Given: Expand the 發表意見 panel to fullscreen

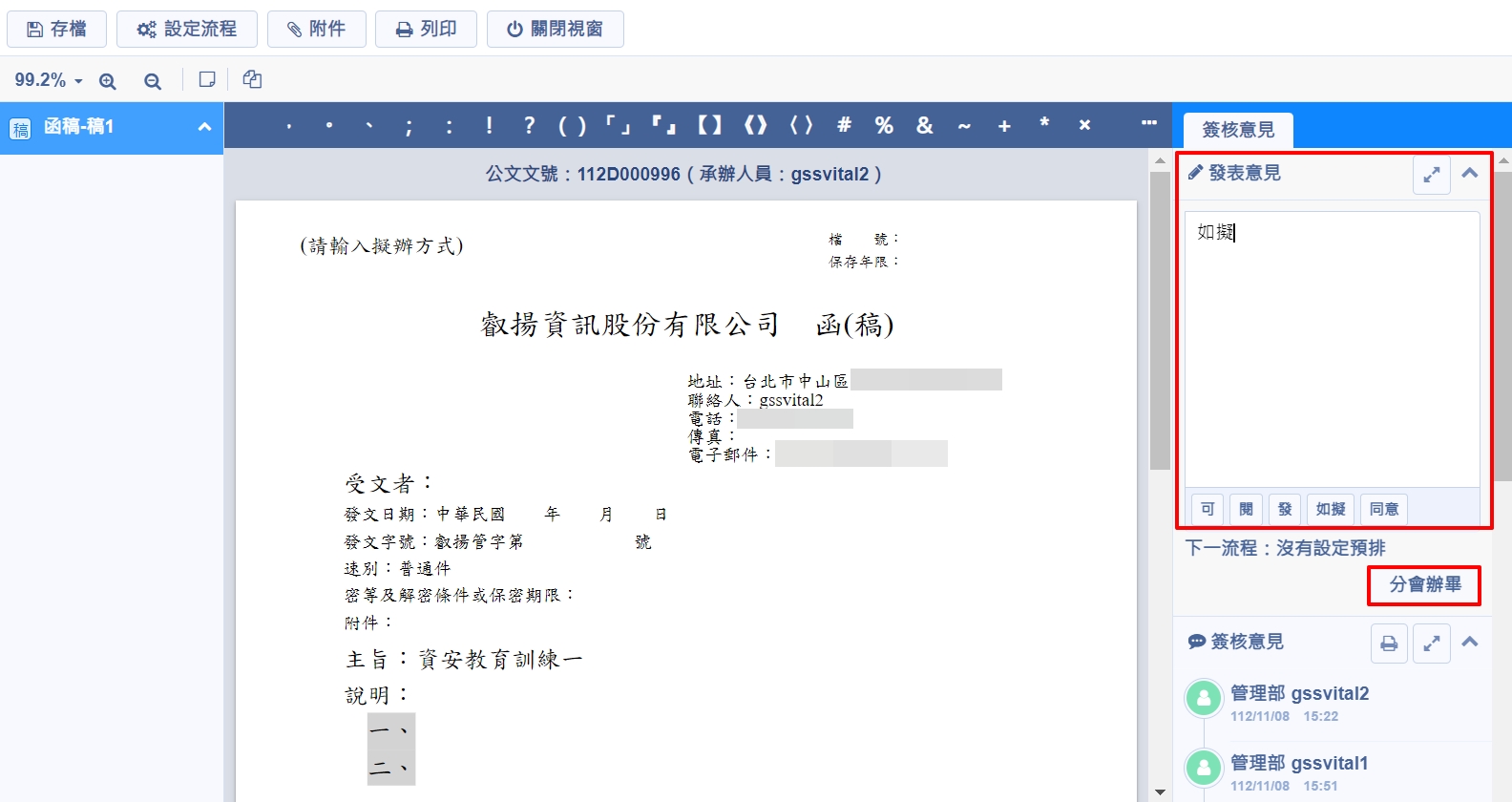Looking at the screenshot, I should [1431, 175].
